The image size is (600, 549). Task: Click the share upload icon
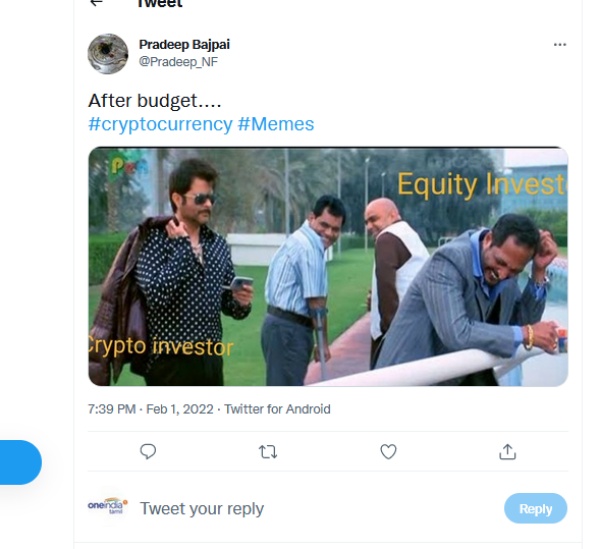point(508,452)
